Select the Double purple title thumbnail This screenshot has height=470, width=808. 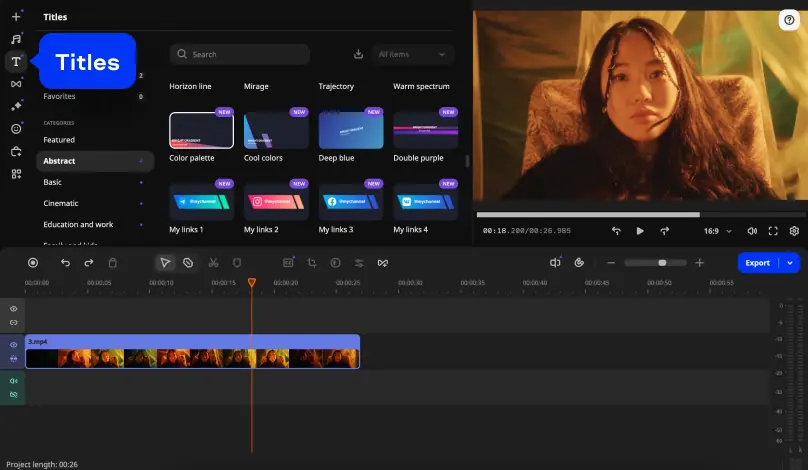pyautogui.click(x=426, y=130)
